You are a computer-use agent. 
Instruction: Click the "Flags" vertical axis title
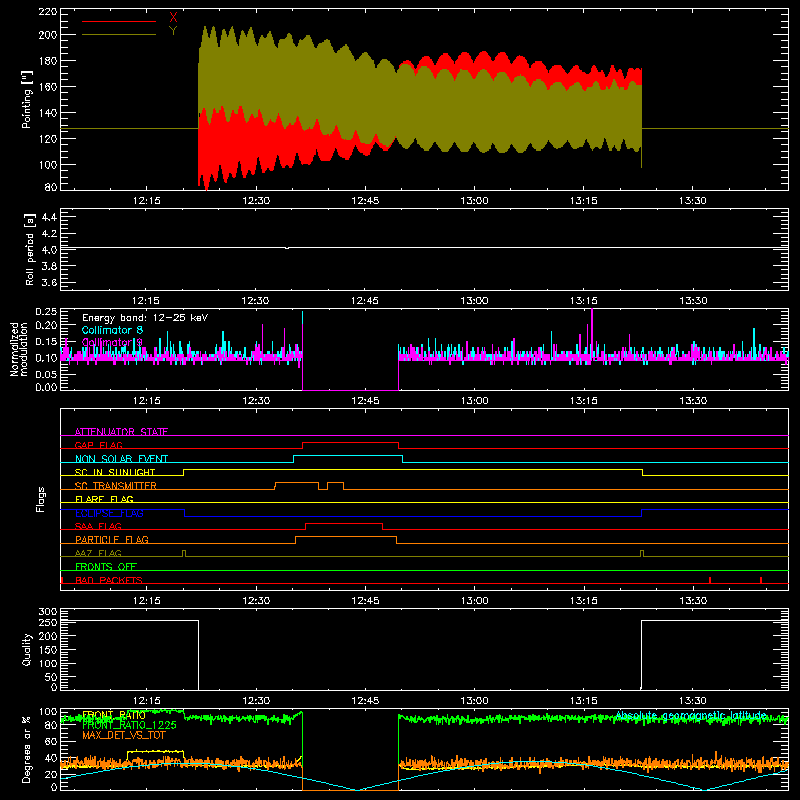[x=40, y=499]
